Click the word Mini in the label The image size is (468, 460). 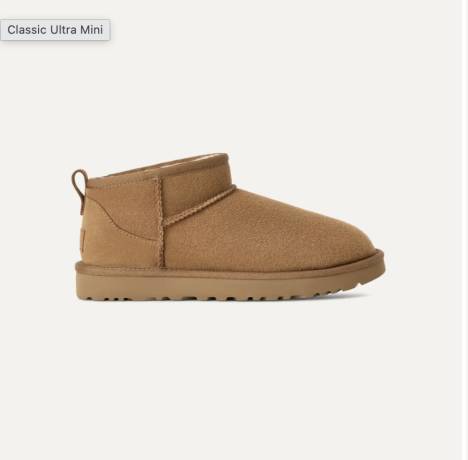click(91, 30)
